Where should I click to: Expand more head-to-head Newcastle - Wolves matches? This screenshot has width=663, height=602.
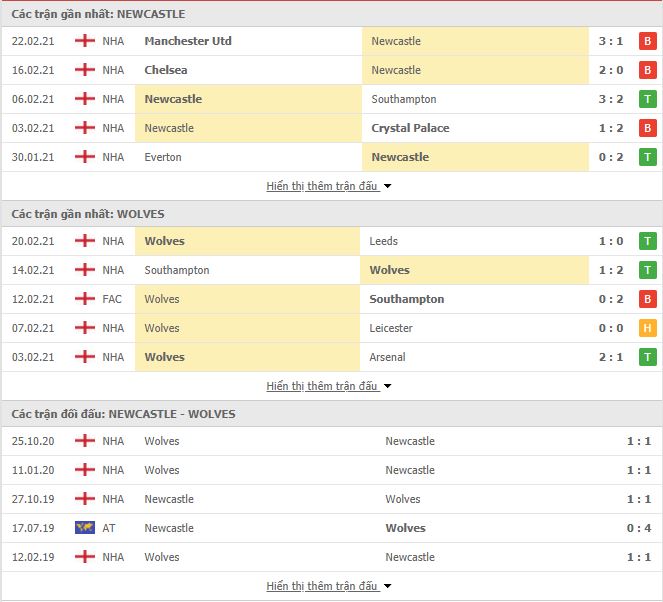click(329, 586)
